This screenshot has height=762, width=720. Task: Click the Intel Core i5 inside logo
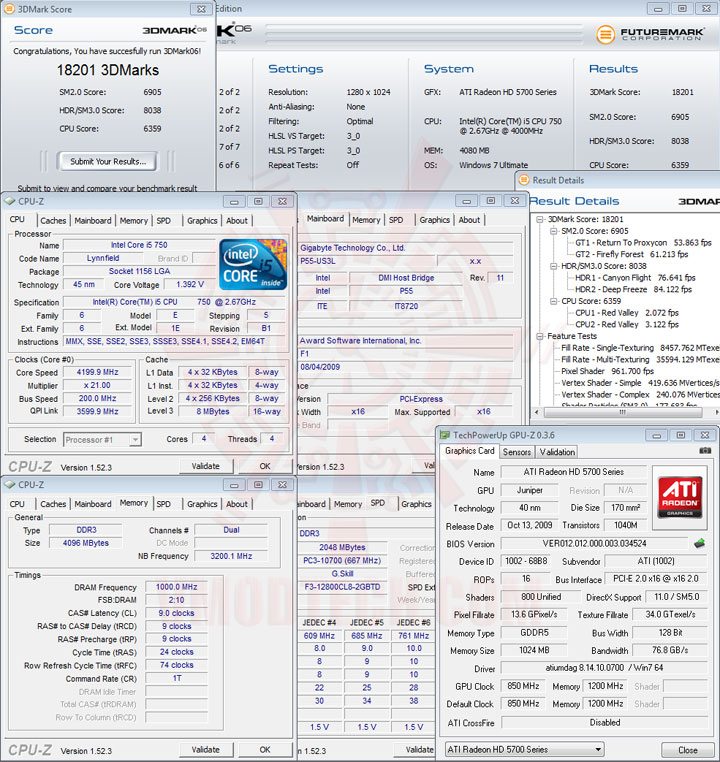click(253, 264)
